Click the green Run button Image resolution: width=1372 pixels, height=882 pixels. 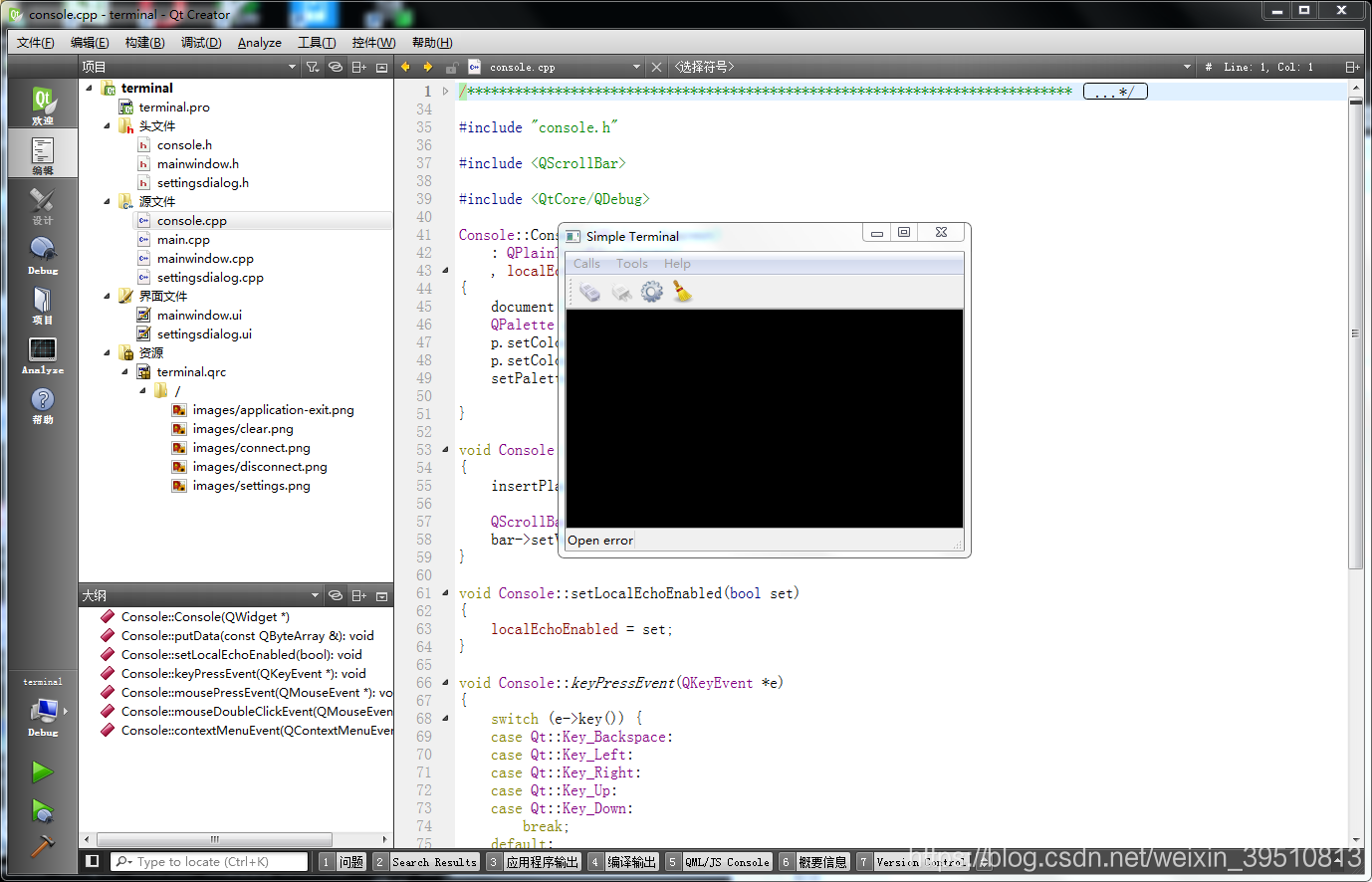(42, 772)
